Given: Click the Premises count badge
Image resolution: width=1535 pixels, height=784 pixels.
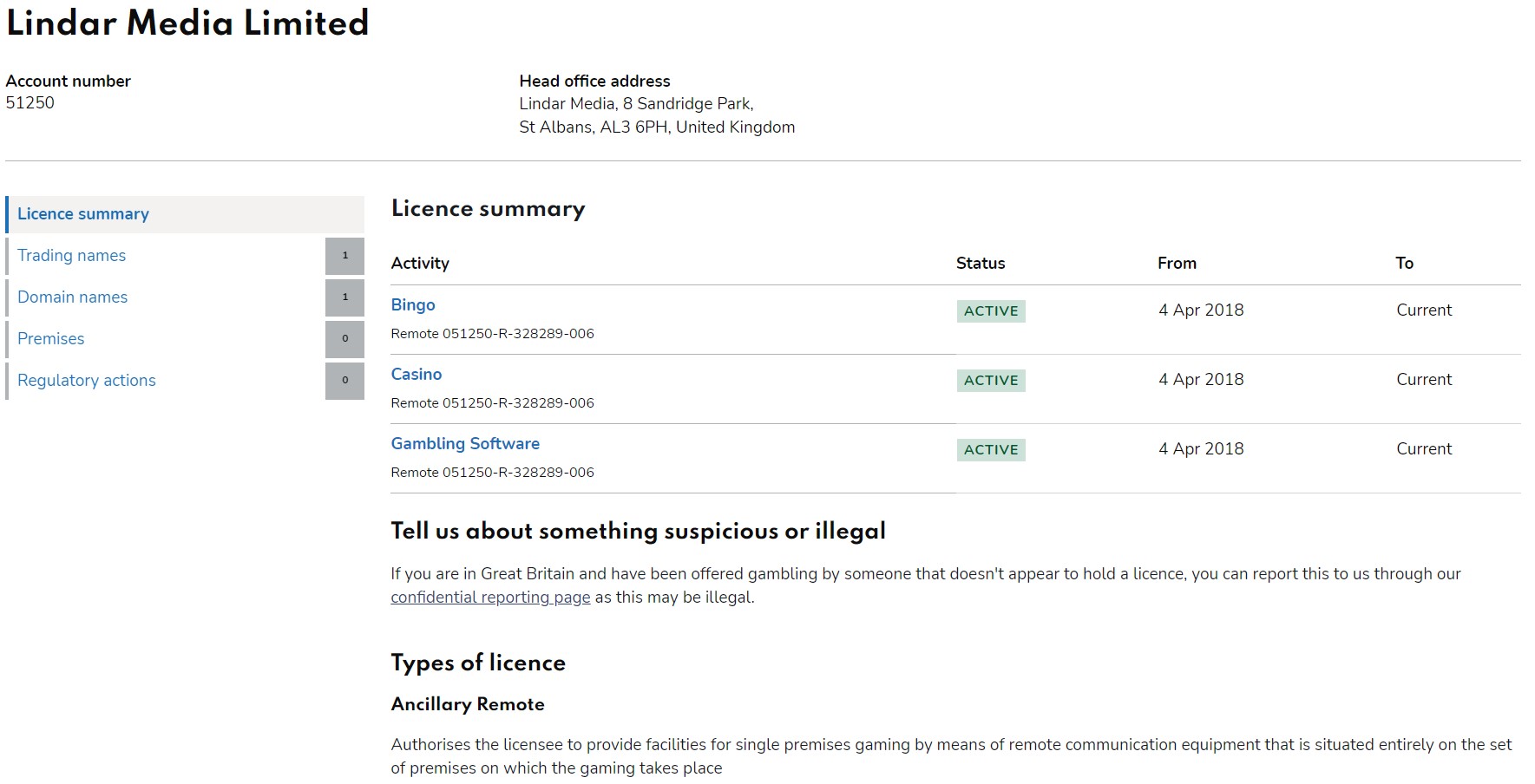Looking at the screenshot, I should tap(344, 339).
